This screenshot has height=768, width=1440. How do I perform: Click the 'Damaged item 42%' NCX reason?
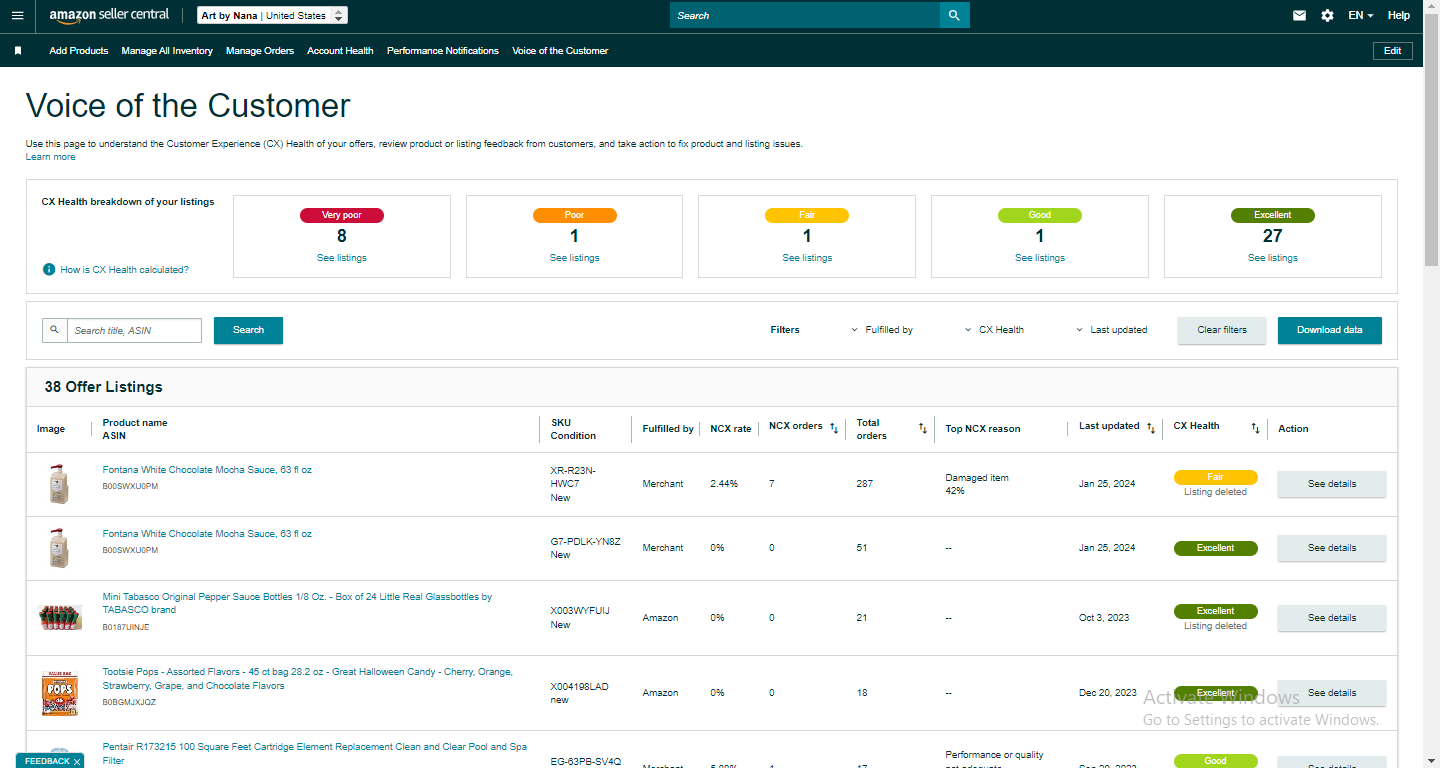point(977,484)
